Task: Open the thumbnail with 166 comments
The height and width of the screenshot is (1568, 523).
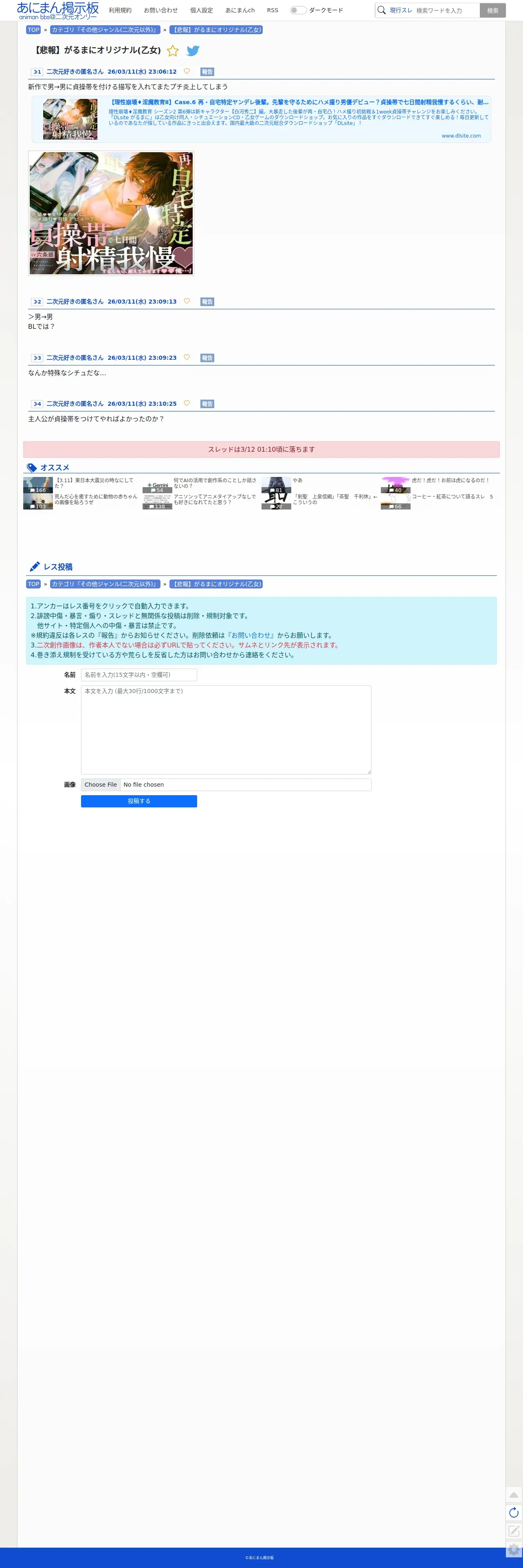Action: [x=38, y=485]
